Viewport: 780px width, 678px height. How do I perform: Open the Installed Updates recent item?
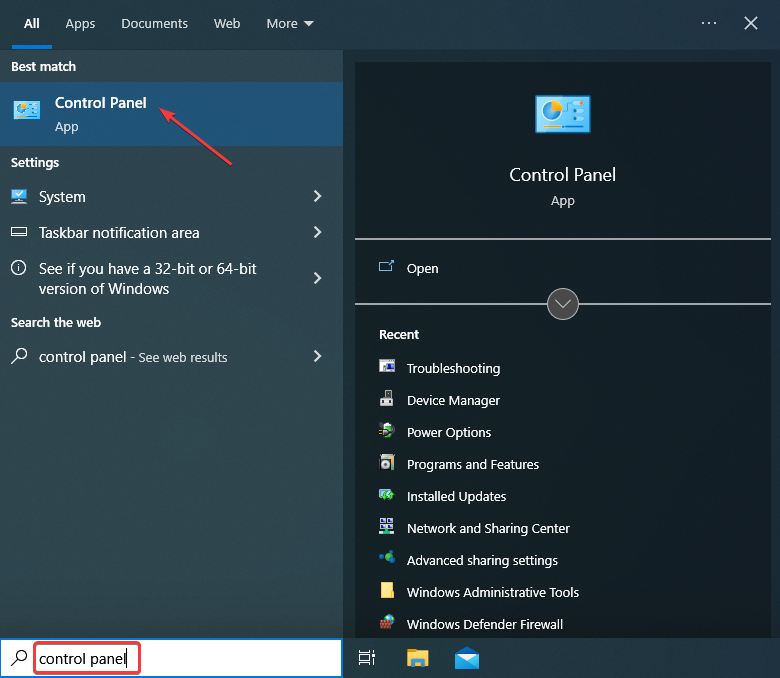456,496
